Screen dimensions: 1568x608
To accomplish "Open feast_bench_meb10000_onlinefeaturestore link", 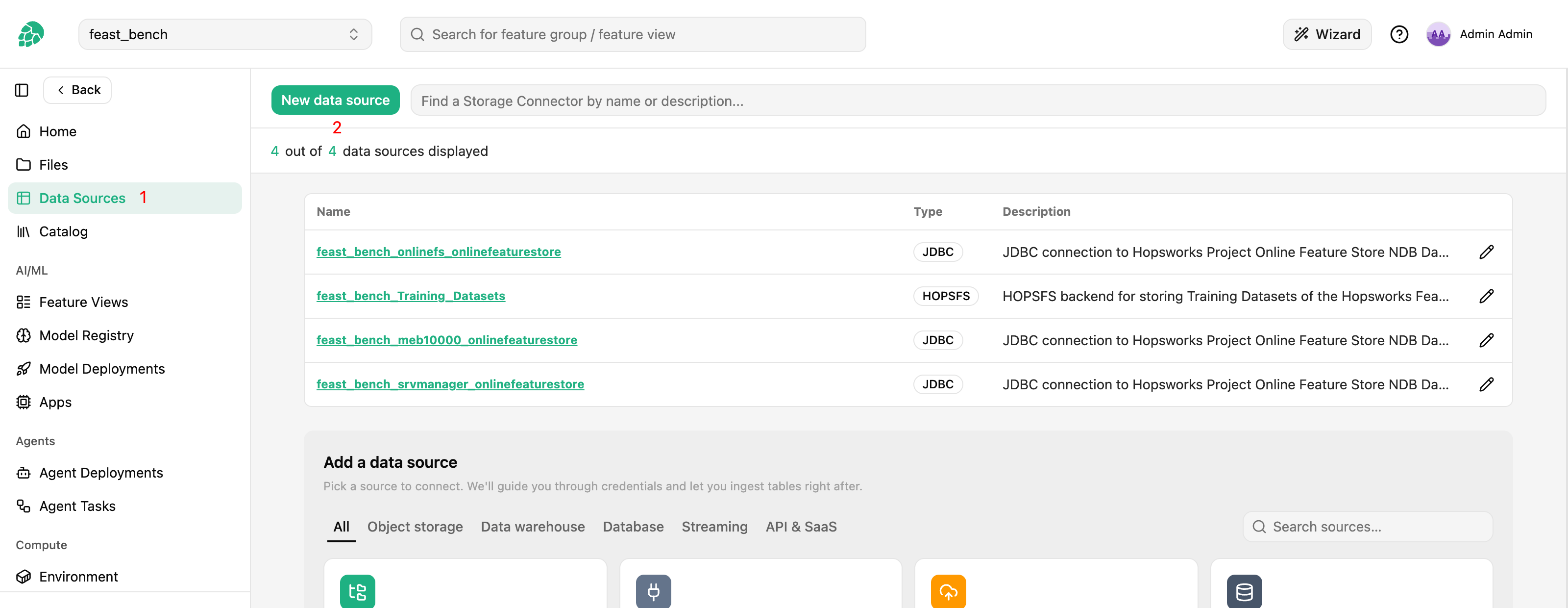I will [447, 340].
